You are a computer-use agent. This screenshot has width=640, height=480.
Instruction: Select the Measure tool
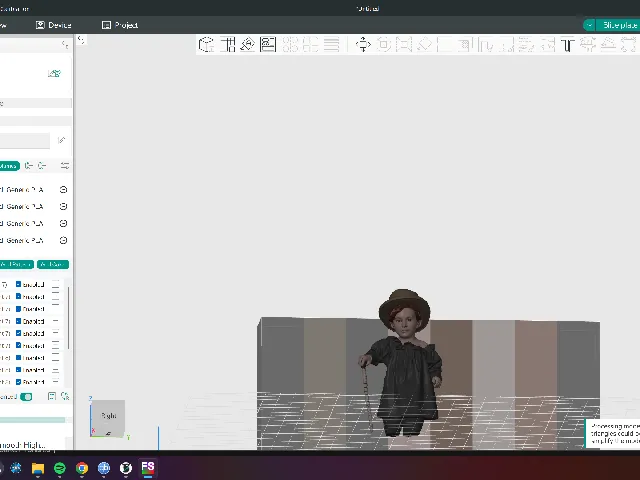click(x=608, y=44)
